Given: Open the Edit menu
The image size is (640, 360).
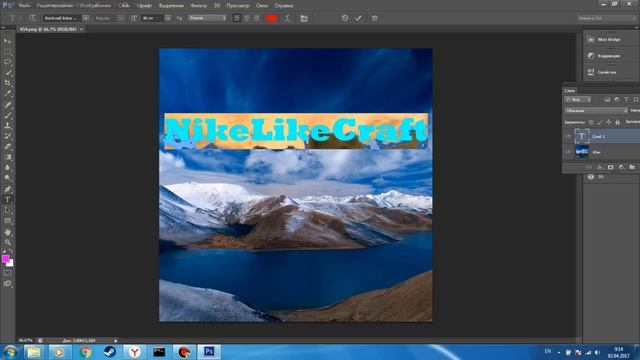Looking at the screenshot, I should tap(55, 6).
